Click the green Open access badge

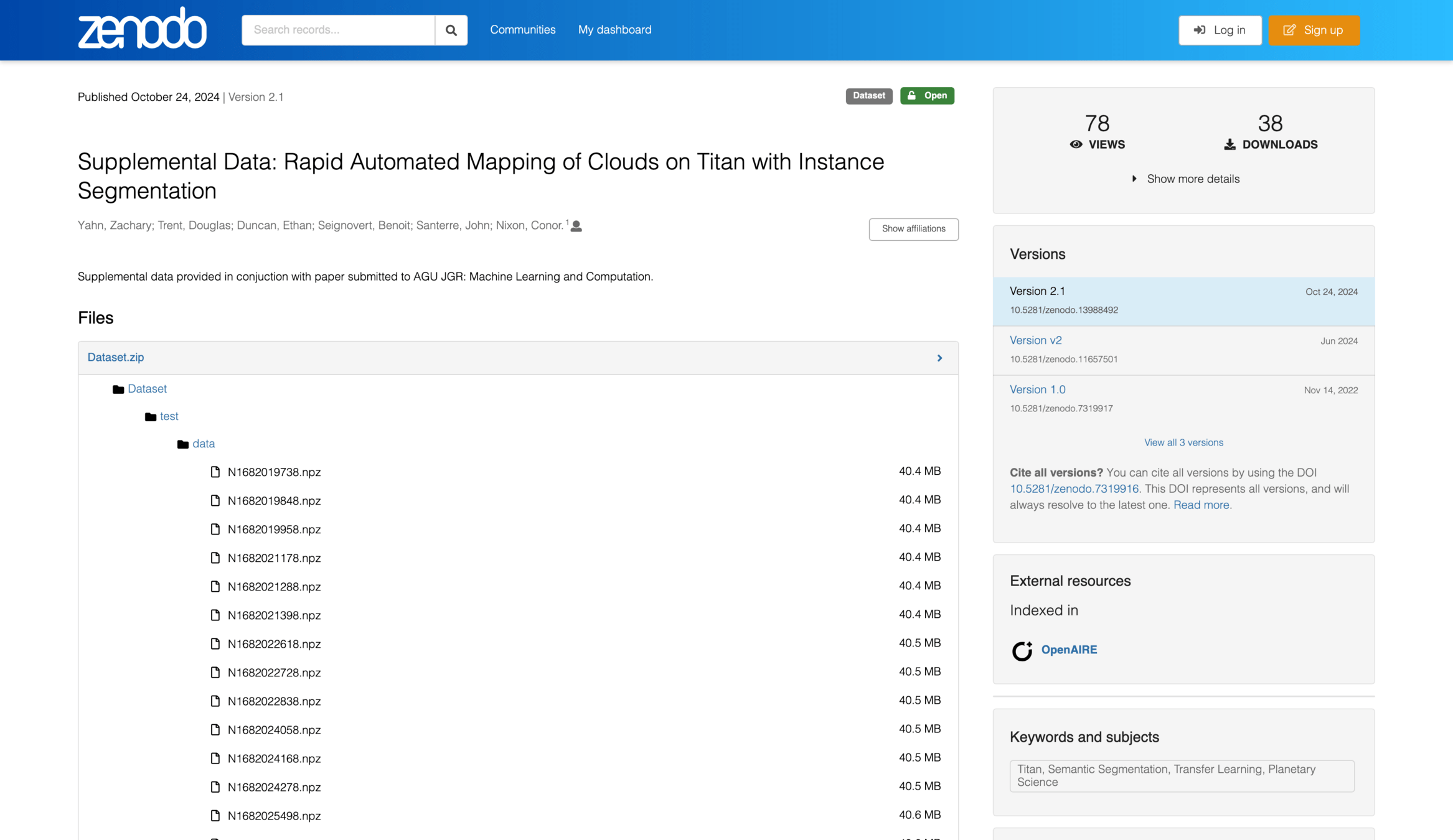[x=927, y=96]
